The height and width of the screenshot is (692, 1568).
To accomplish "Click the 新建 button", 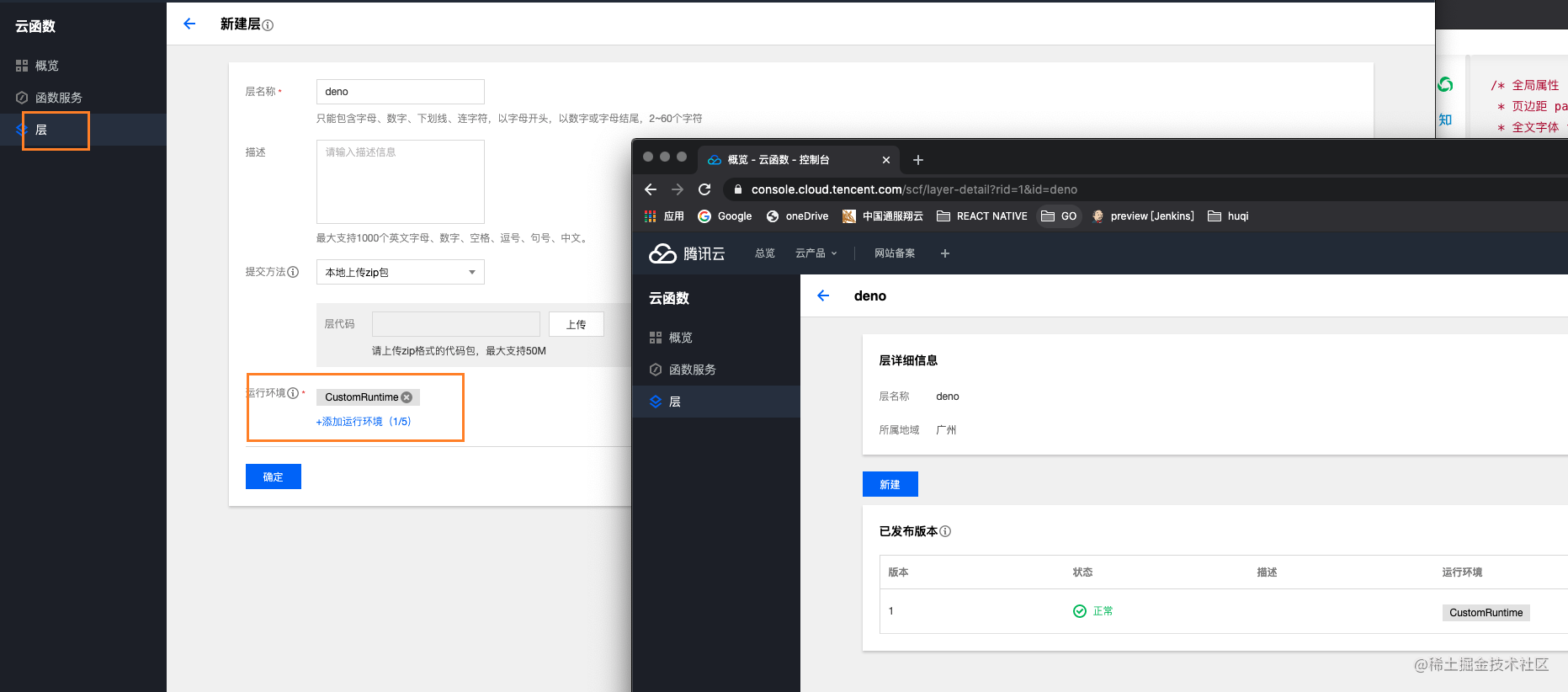I will pos(890,484).
